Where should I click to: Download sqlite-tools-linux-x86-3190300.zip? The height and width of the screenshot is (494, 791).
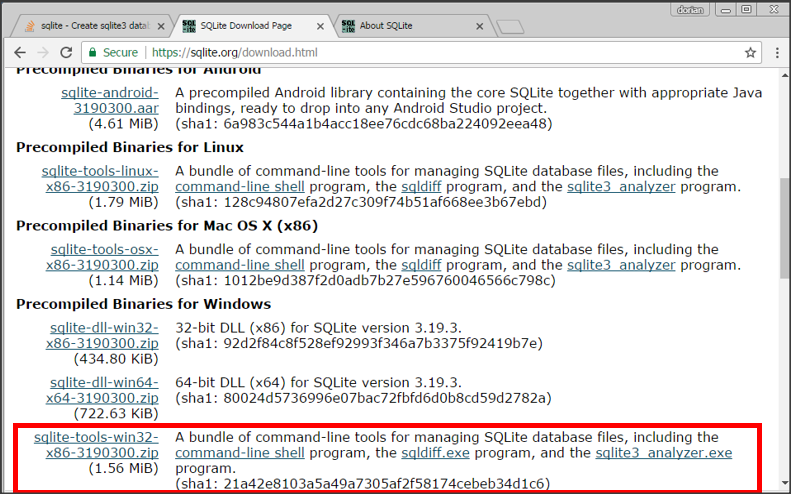click(x=100, y=179)
